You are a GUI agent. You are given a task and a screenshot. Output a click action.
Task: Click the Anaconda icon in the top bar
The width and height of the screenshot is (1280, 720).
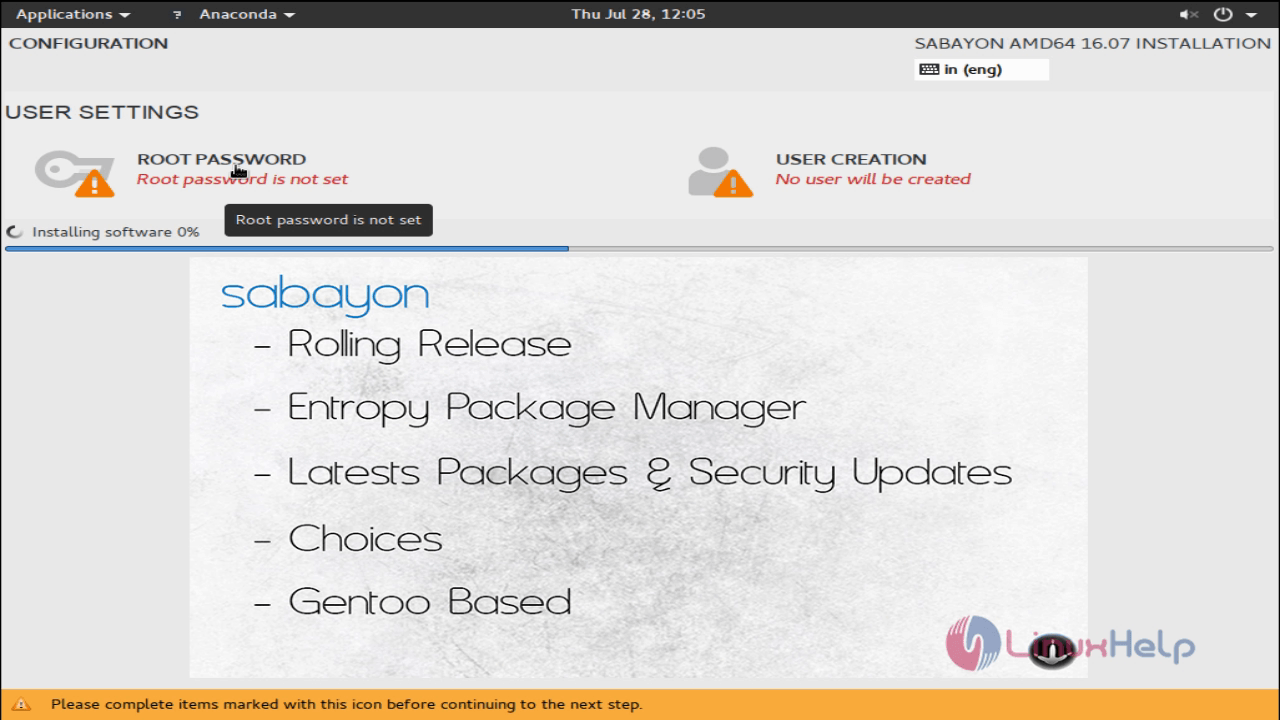pos(178,15)
